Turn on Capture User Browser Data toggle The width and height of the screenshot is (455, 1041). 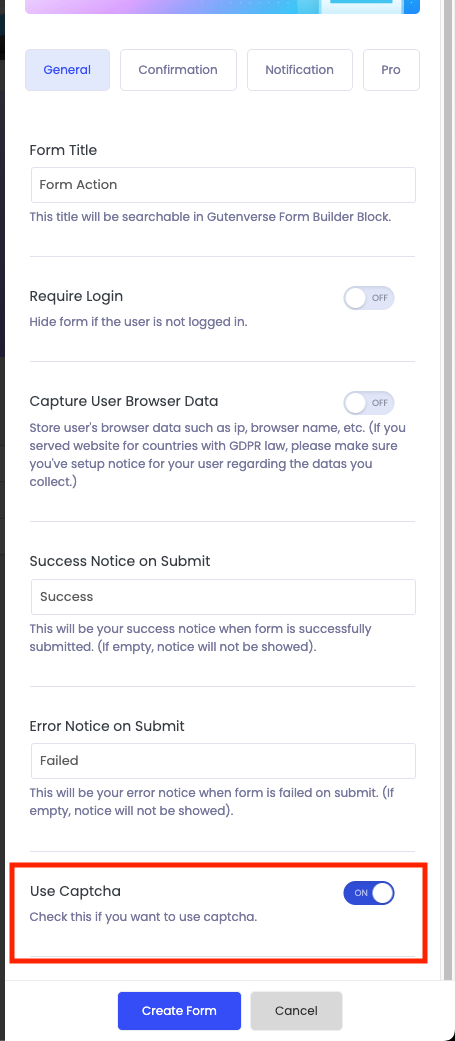tap(369, 403)
